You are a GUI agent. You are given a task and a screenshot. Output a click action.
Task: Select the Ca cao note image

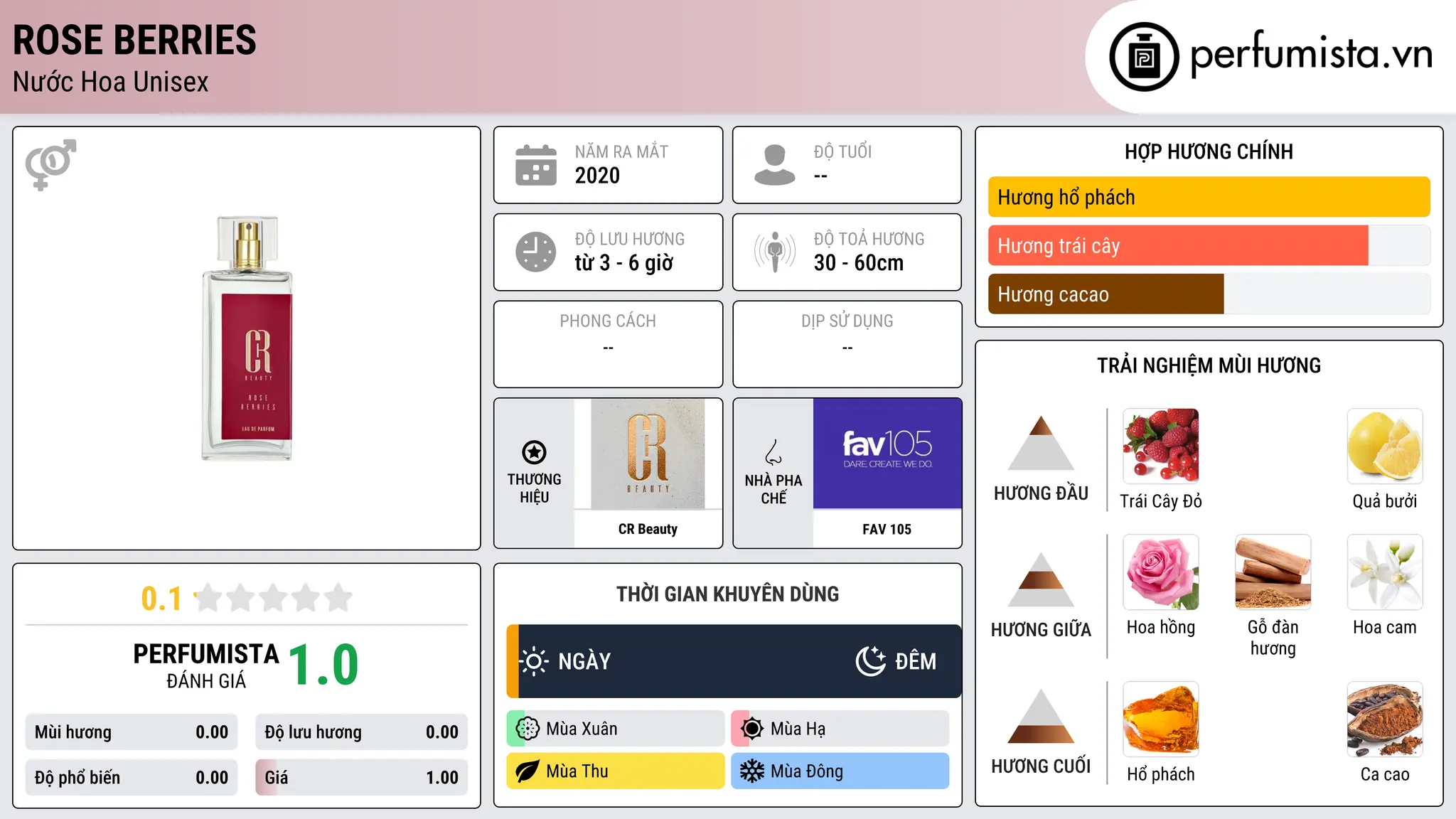(x=1385, y=719)
